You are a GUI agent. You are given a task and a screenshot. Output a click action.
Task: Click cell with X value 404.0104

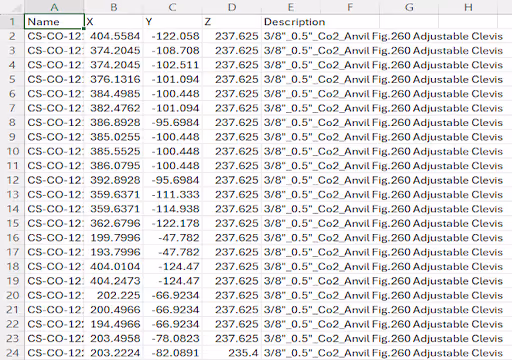coord(113,266)
